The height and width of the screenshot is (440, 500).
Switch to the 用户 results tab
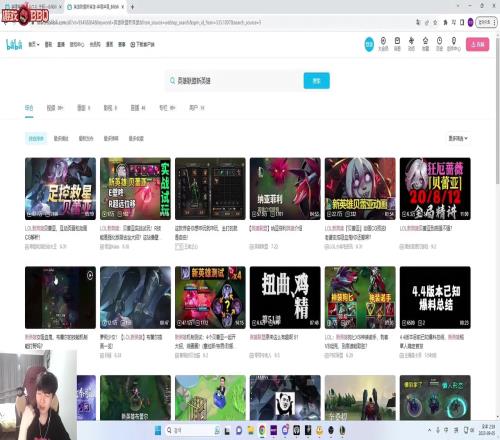click(x=197, y=108)
